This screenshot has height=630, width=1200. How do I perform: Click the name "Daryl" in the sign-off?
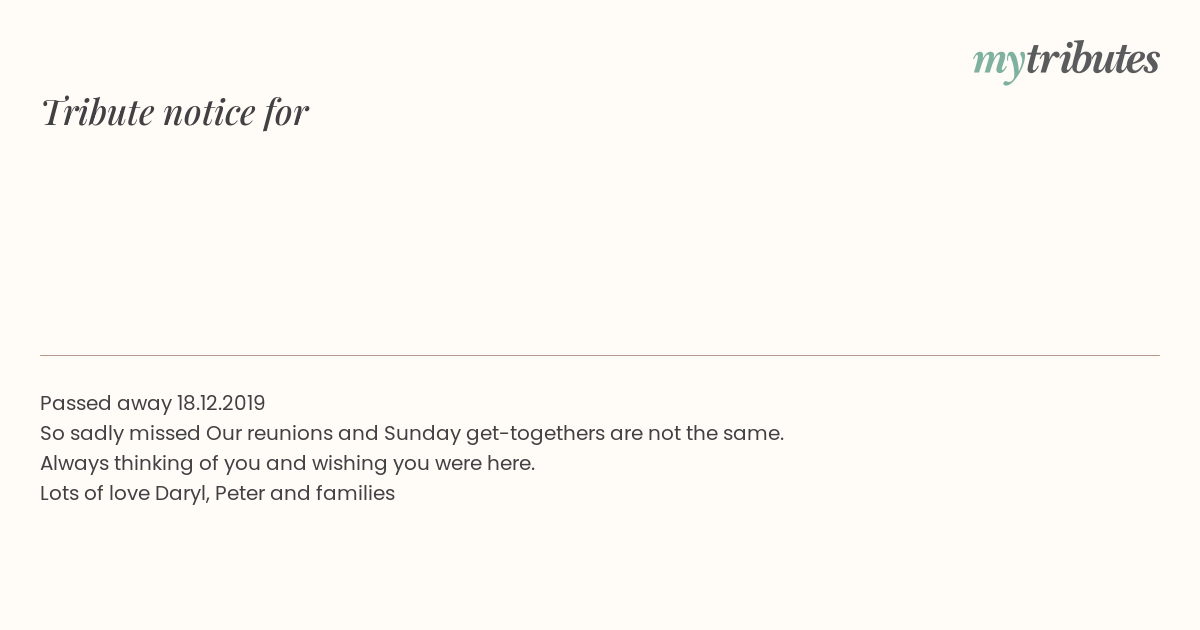pyautogui.click(x=182, y=494)
